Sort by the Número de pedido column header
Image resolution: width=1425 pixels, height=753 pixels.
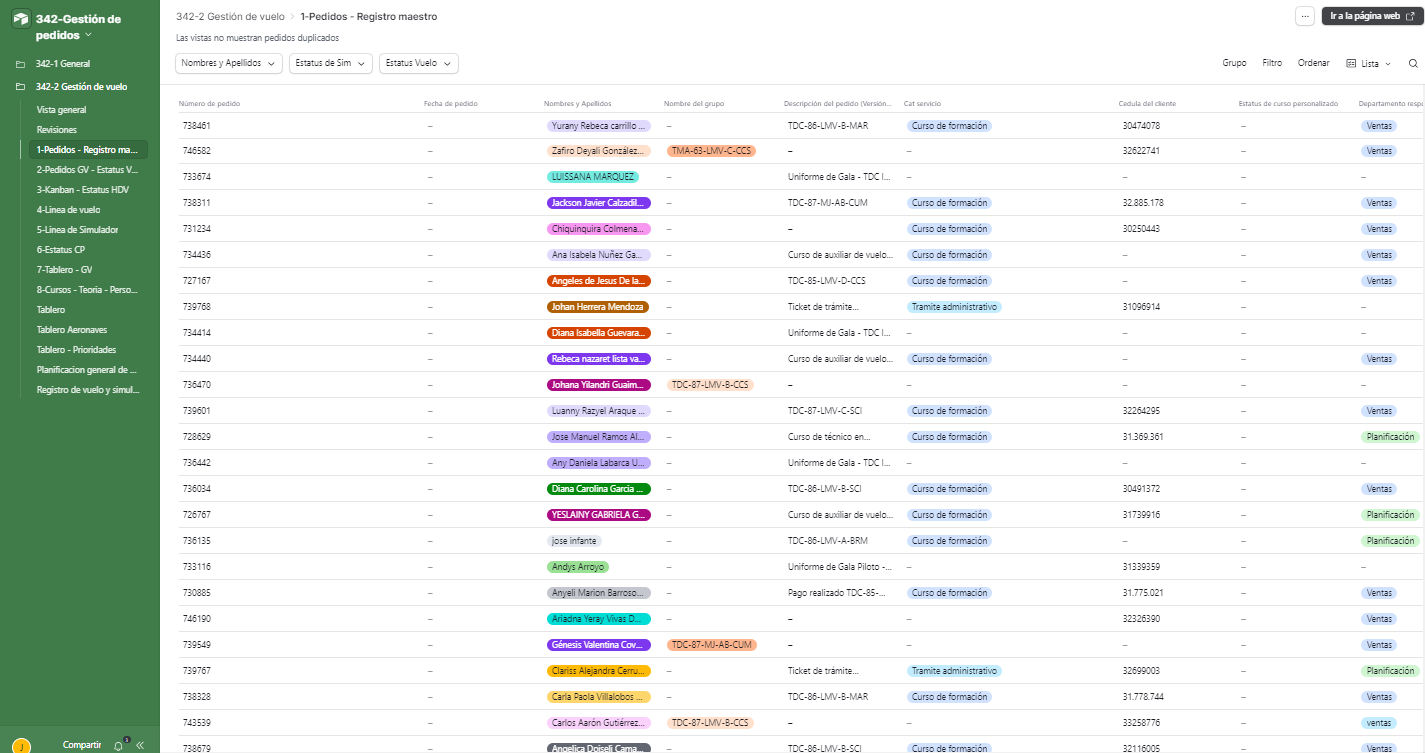[210, 104]
